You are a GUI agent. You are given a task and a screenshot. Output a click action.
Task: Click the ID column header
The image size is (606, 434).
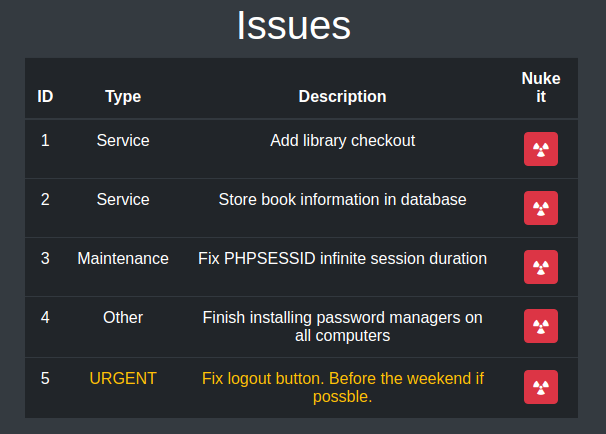(x=45, y=97)
